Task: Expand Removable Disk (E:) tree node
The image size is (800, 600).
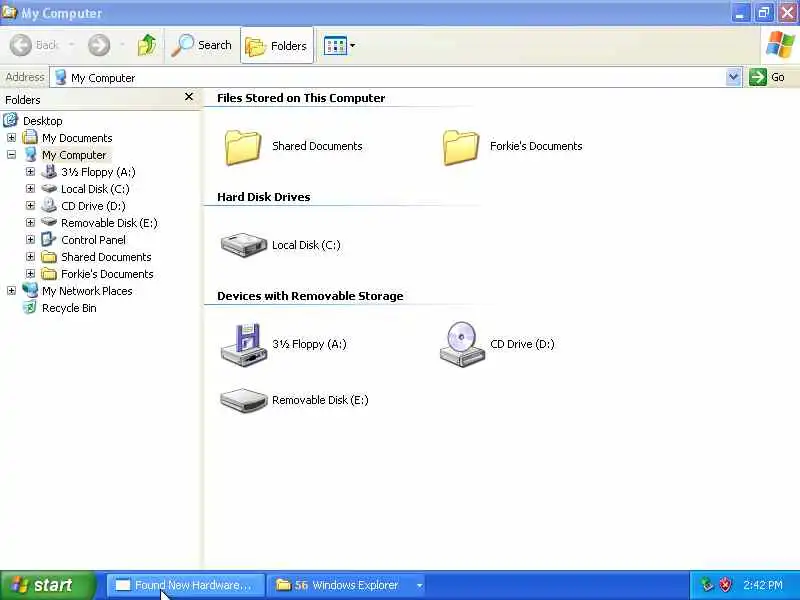Action: coord(30,223)
